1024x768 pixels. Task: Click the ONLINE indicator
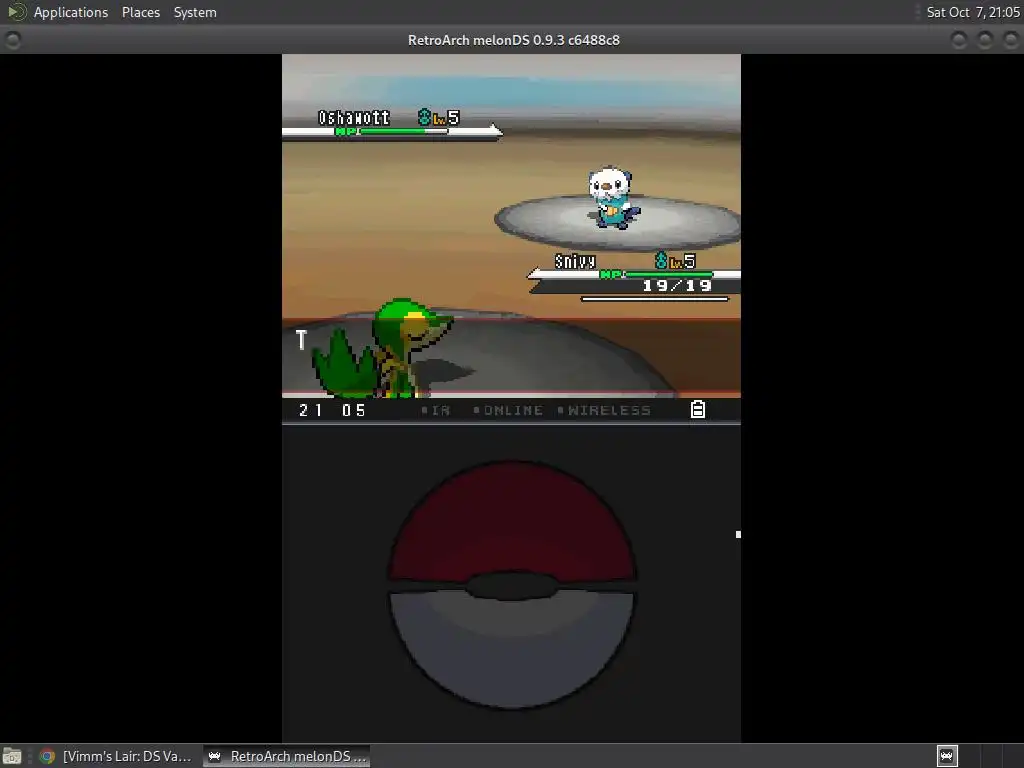(509, 410)
